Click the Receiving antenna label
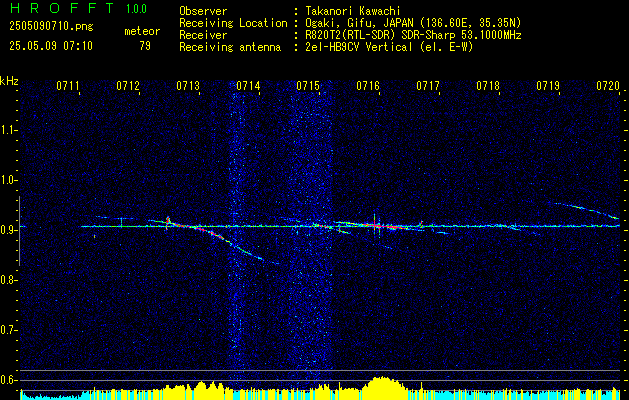Viewport: 629px width, 400px height. (230, 47)
